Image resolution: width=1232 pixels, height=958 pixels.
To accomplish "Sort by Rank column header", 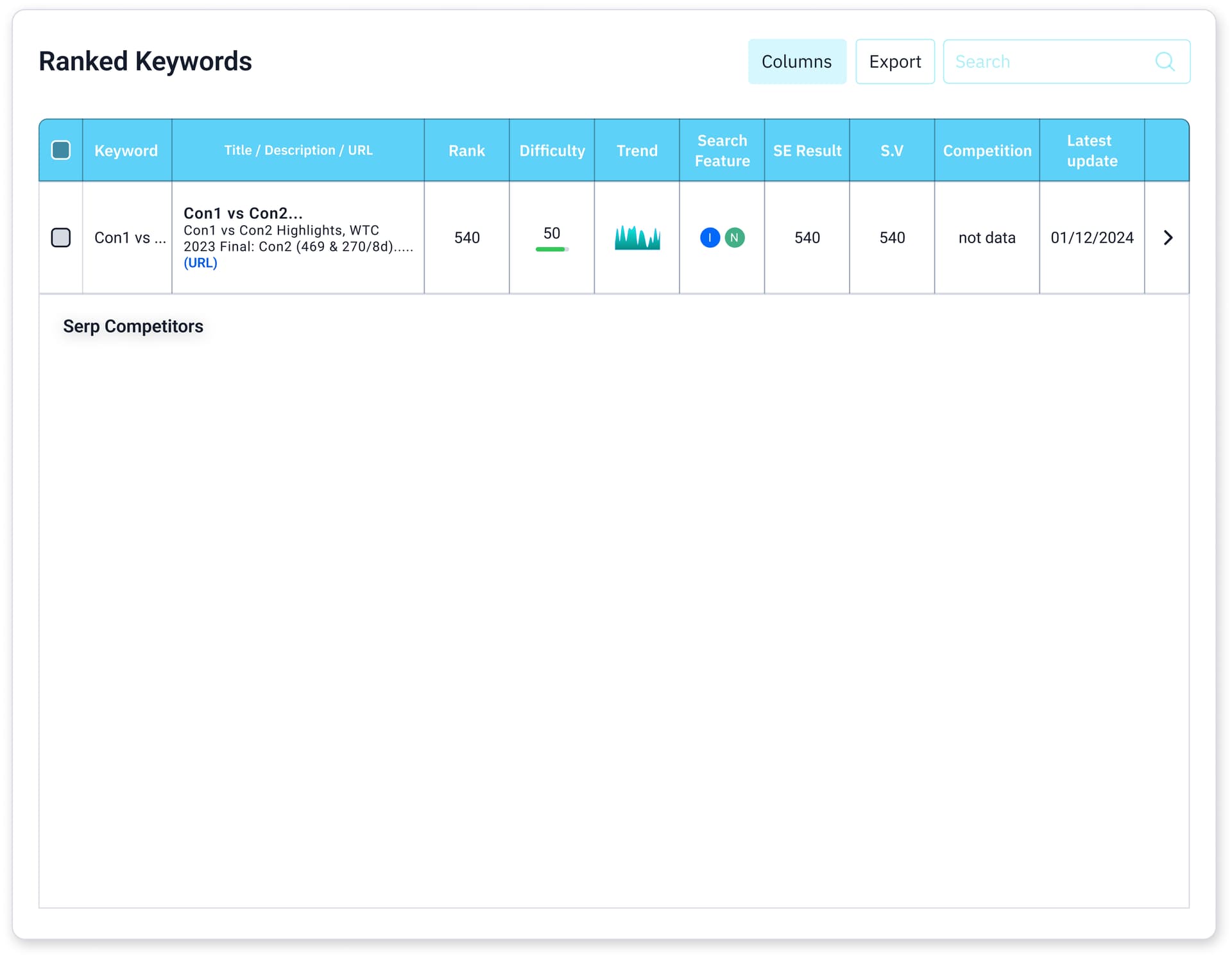I will pos(466,150).
